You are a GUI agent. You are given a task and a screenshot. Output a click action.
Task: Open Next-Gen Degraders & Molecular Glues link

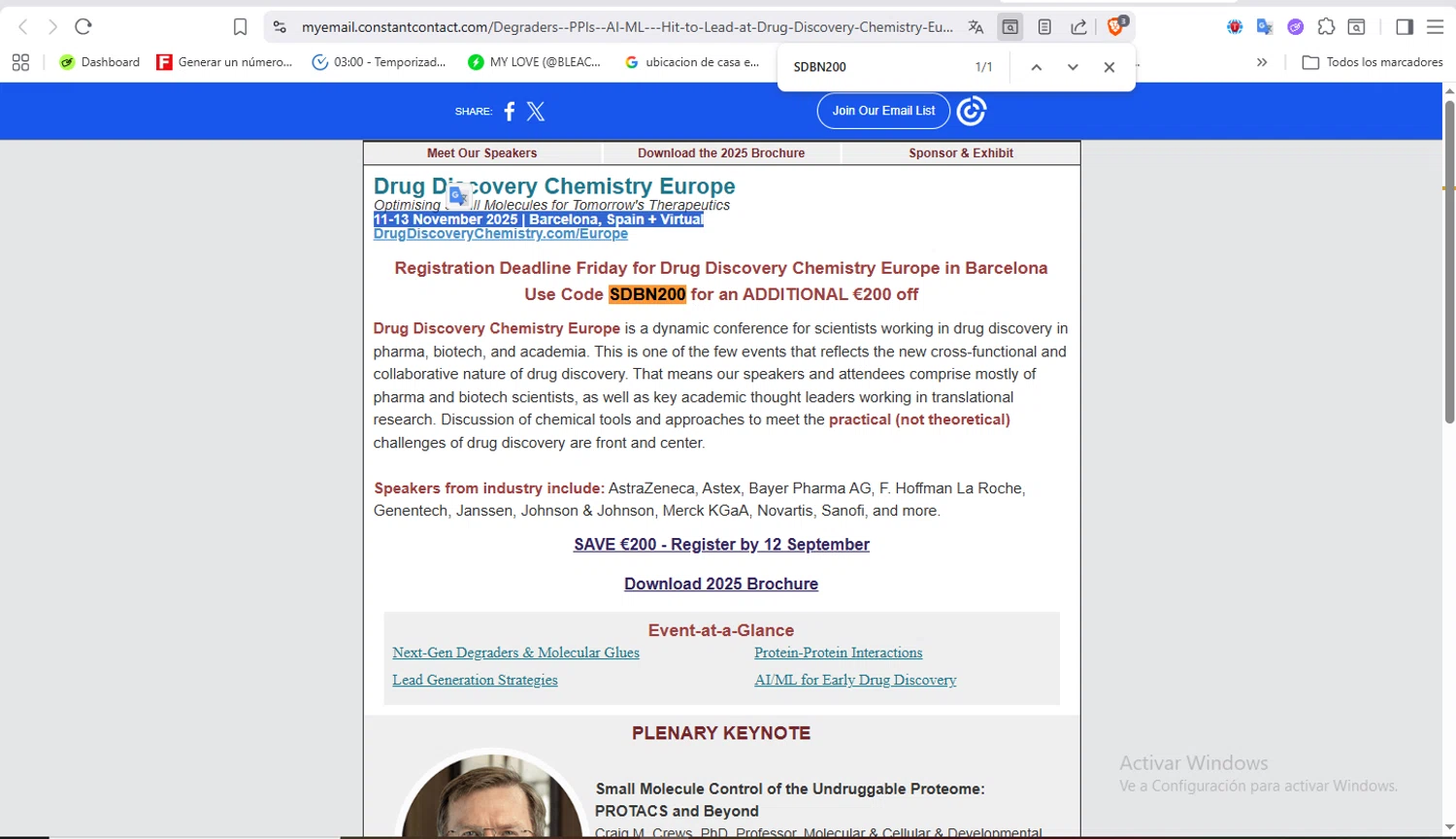pos(515,653)
